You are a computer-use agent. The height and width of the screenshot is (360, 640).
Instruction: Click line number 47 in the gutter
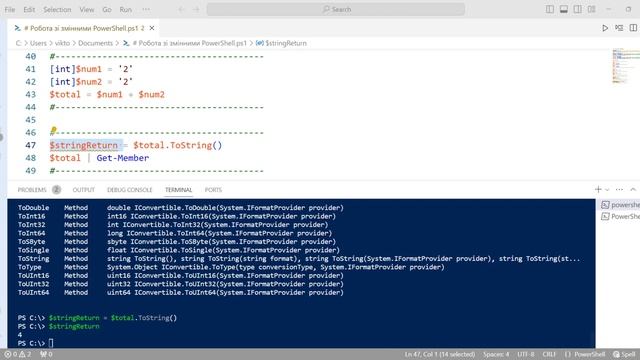point(31,145)
